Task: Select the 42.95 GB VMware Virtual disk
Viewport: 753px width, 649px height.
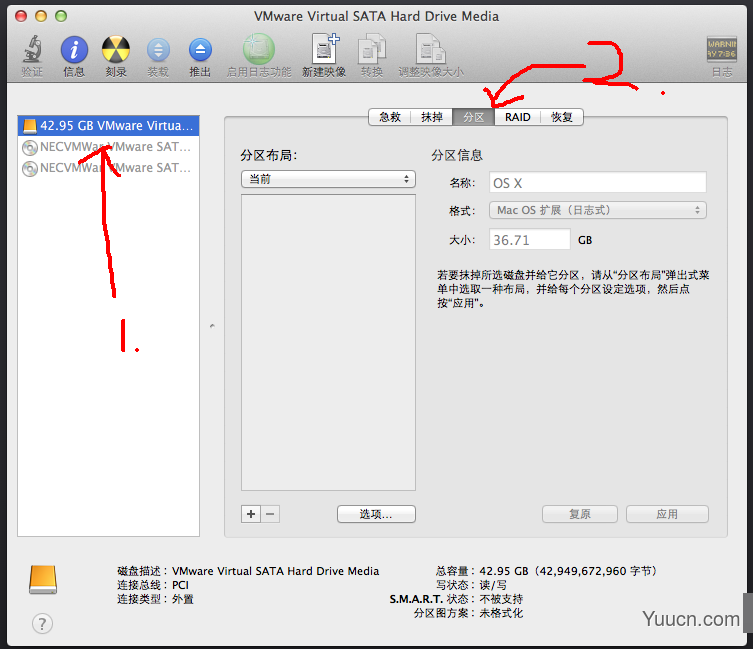Action: (109, 125)
